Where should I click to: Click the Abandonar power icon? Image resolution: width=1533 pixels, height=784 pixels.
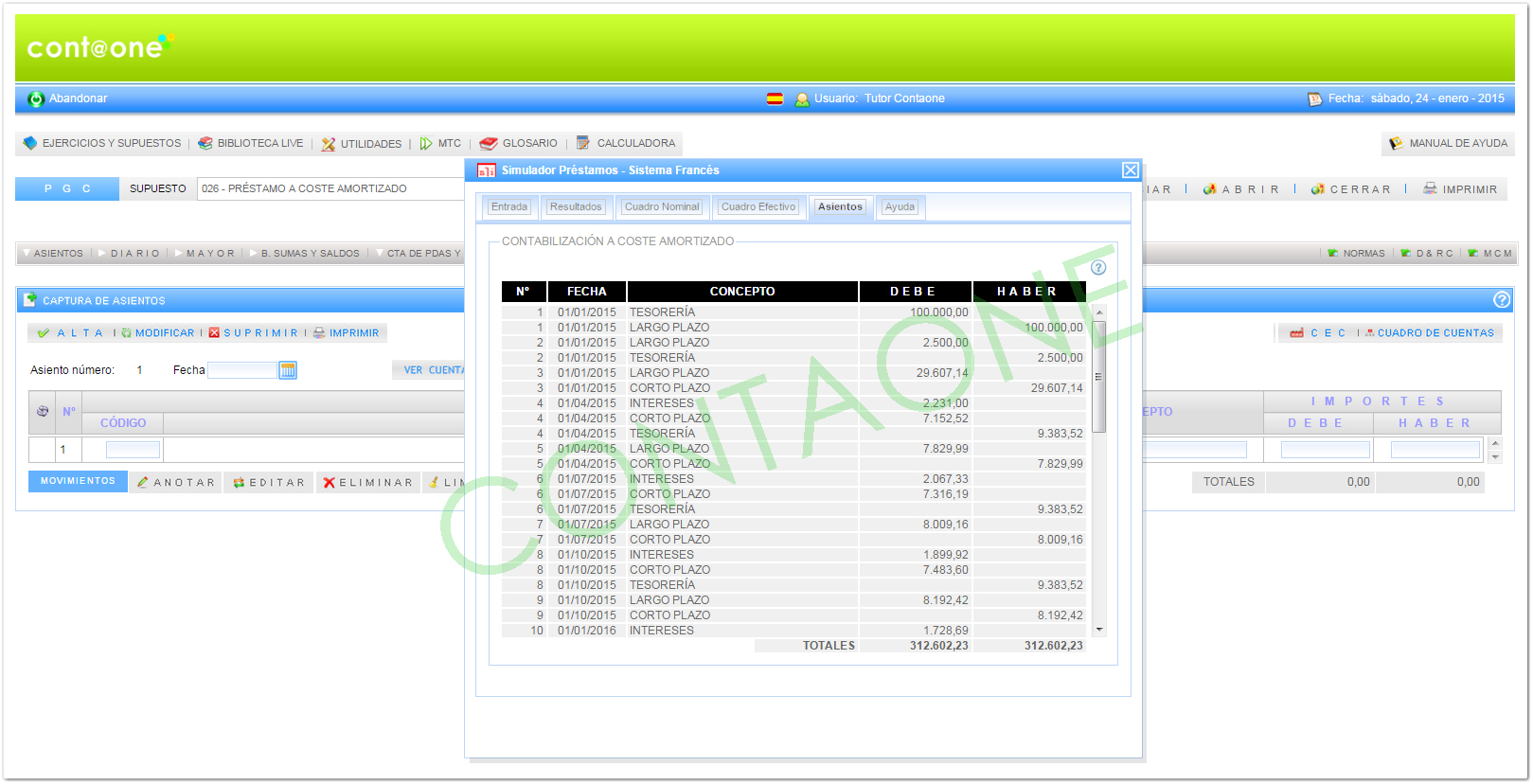coord(36,99)
